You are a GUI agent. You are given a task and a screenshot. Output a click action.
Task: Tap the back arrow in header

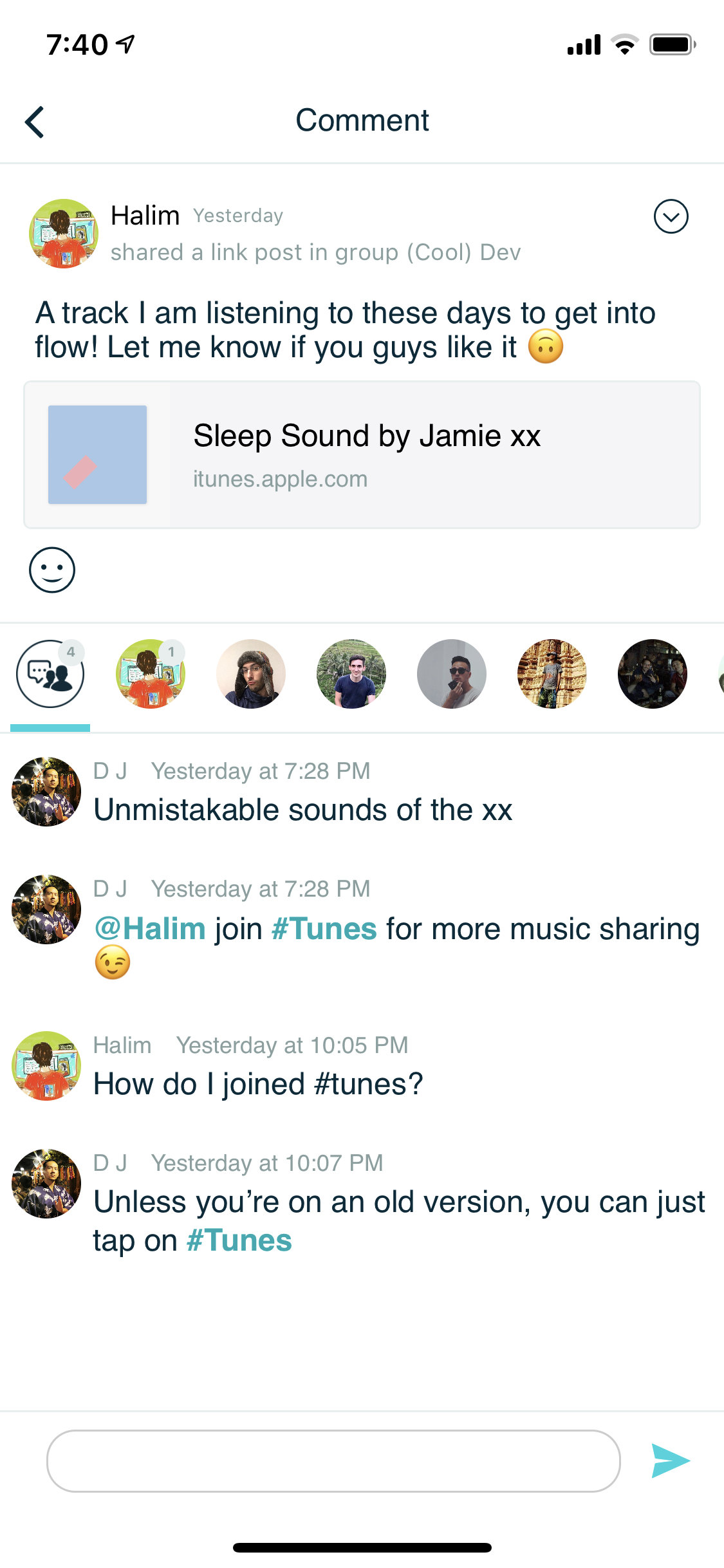35,122
